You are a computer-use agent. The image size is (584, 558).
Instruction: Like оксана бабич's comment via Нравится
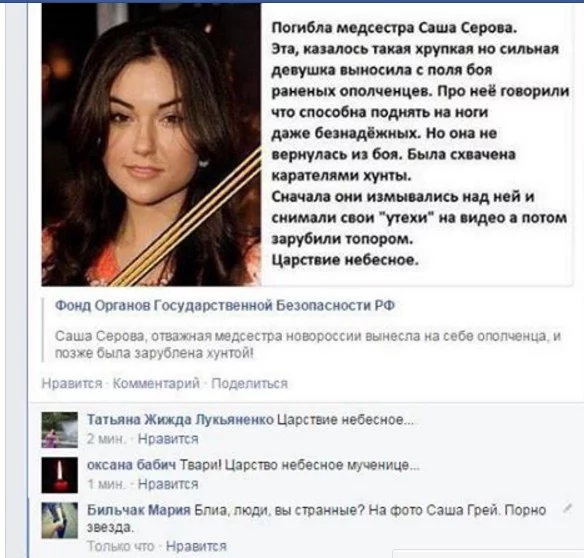pos(168,484)
